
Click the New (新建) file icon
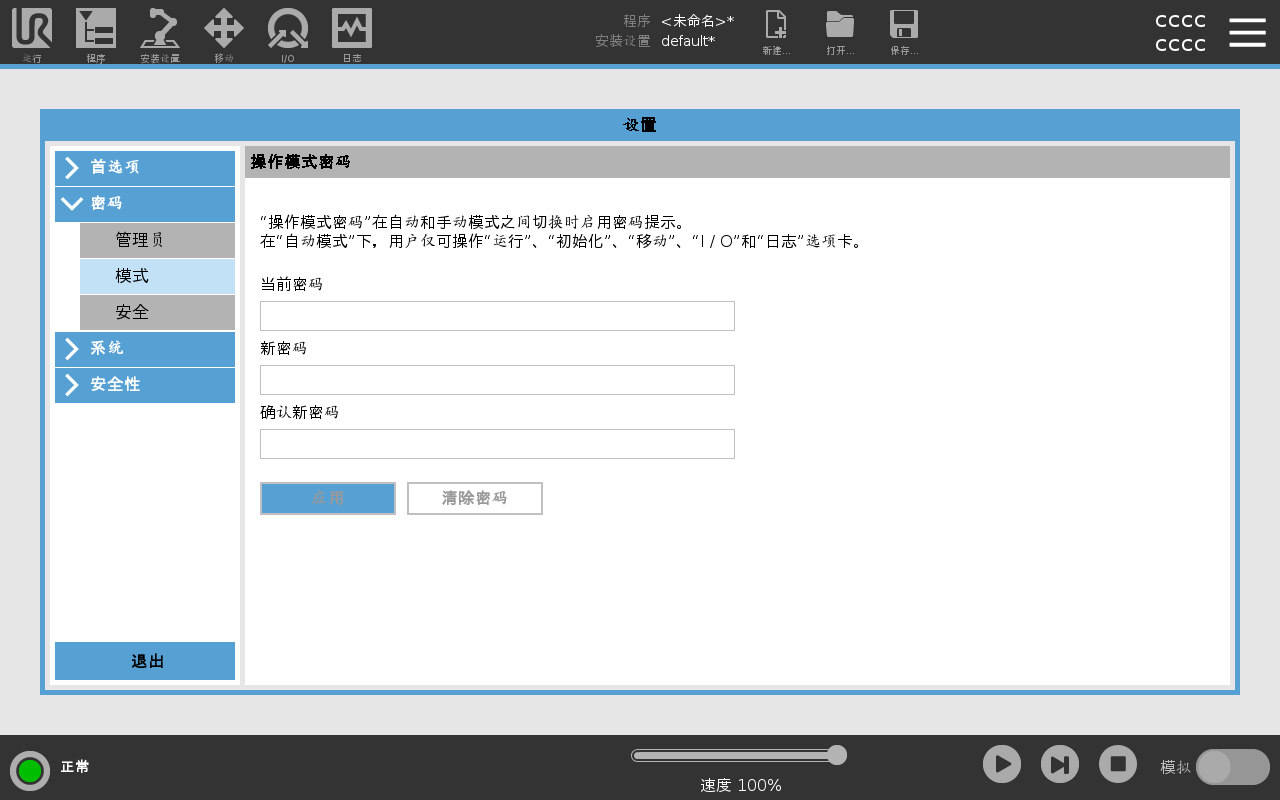click(776, 27)
